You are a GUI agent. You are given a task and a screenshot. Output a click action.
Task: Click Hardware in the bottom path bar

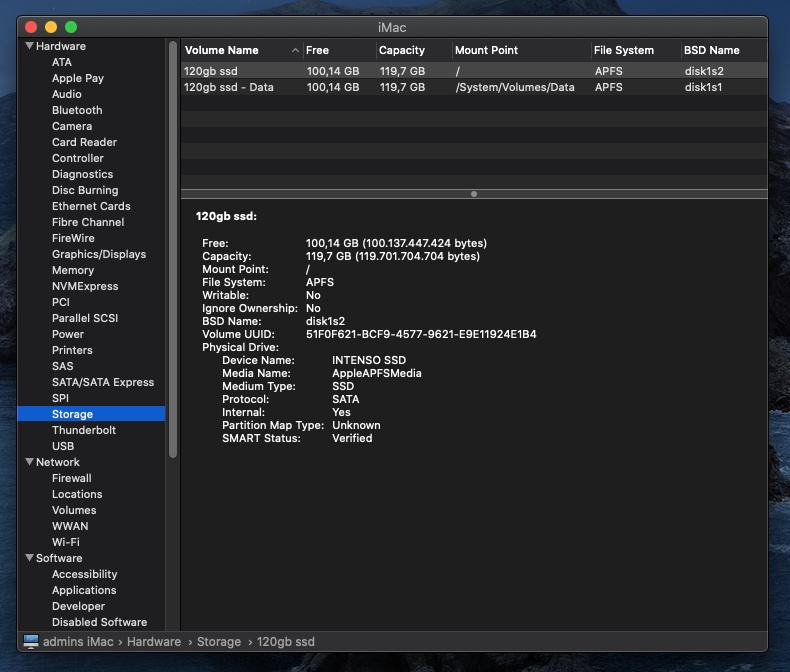154,642
